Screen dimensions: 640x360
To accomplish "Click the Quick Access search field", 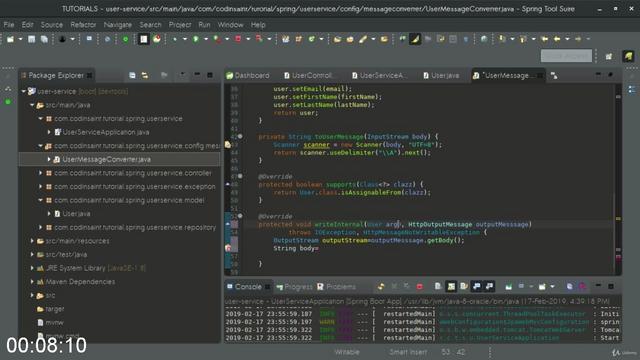I will click(566, 56).
